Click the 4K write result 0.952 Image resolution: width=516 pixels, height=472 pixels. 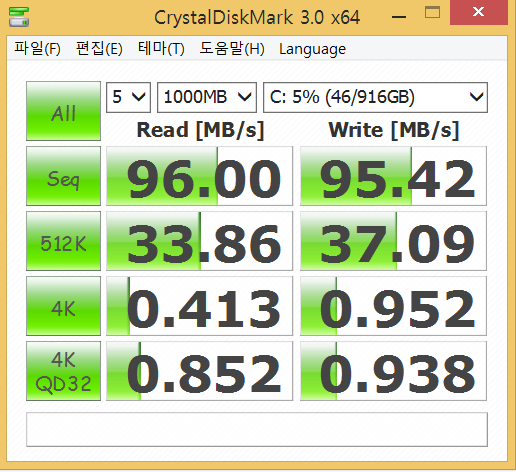(393, 306)
